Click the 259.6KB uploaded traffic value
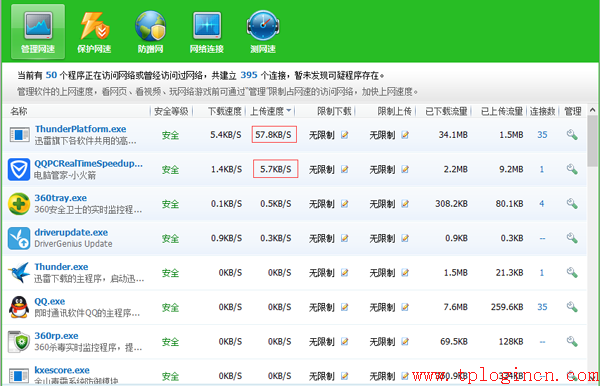 tap(507, 307)
